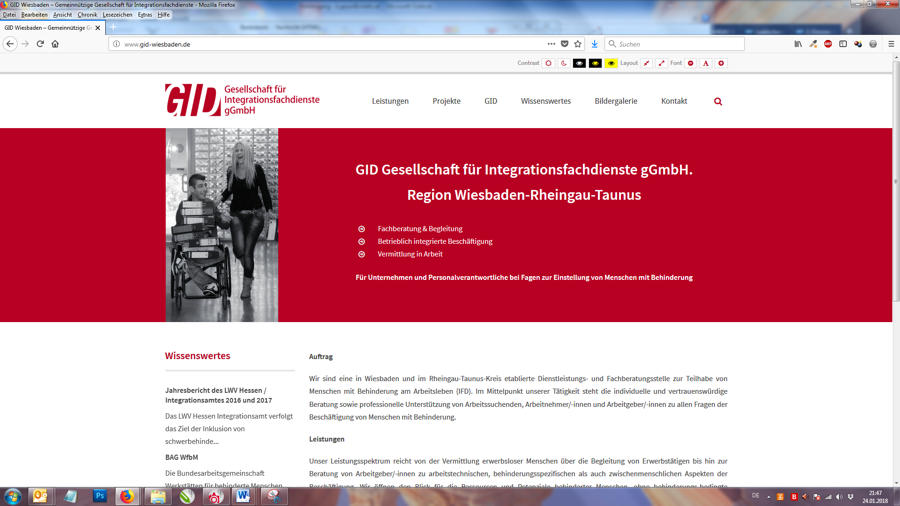This screenshot has width=900, height=506.
Task: Decrease the website font size
Action: 690,63
